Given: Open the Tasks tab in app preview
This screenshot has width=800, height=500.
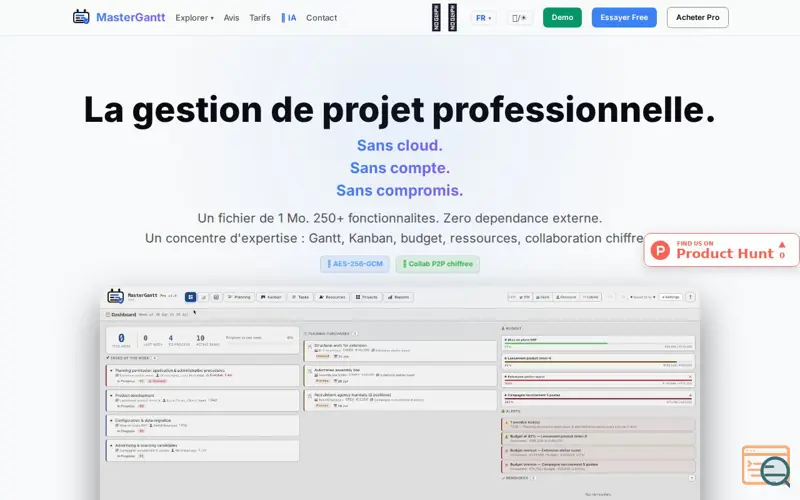Looking at the screenshot, I should pyautogui.click(x=301, y=297).
